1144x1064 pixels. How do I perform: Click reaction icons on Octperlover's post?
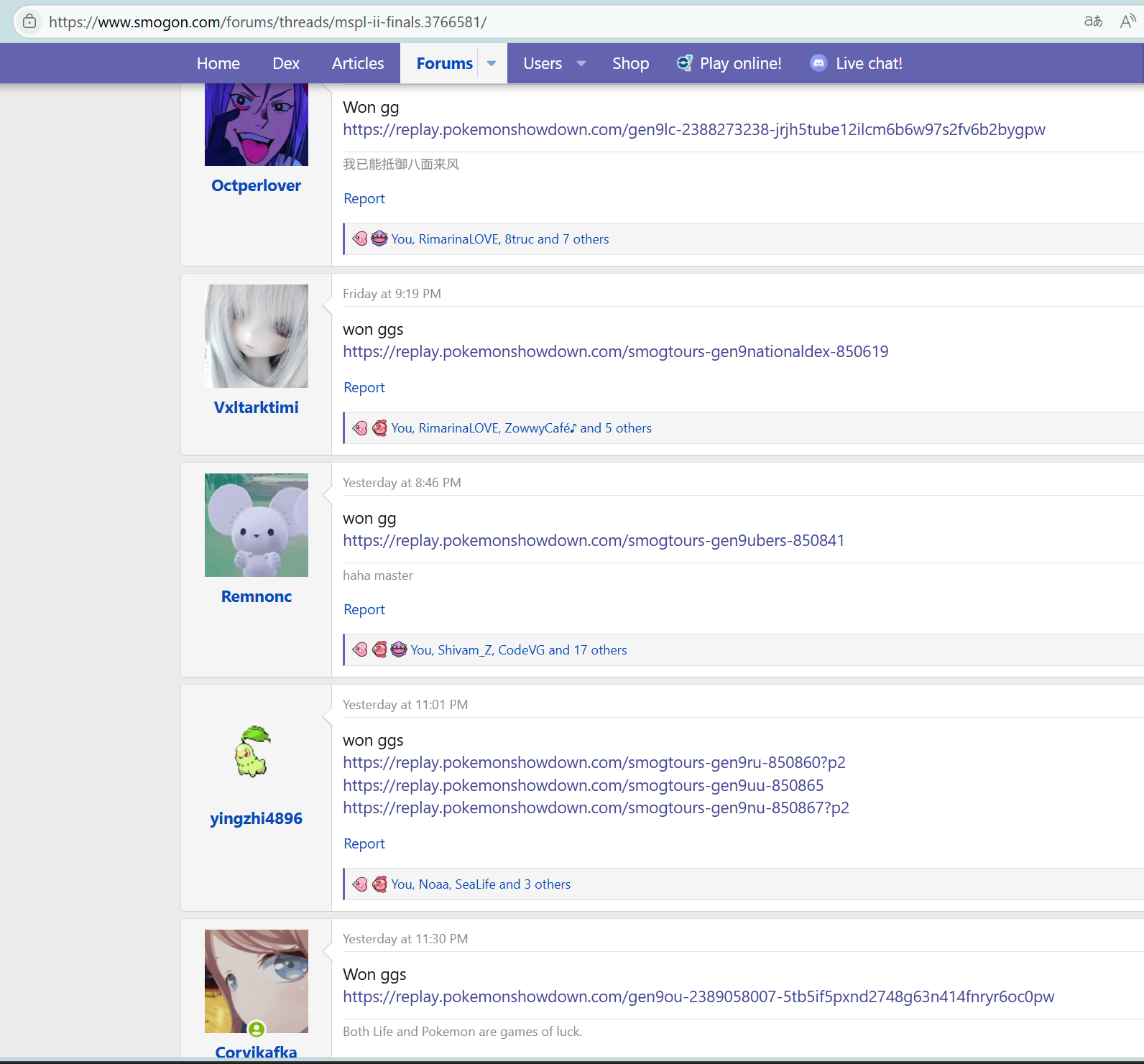(x=370, y=239)
